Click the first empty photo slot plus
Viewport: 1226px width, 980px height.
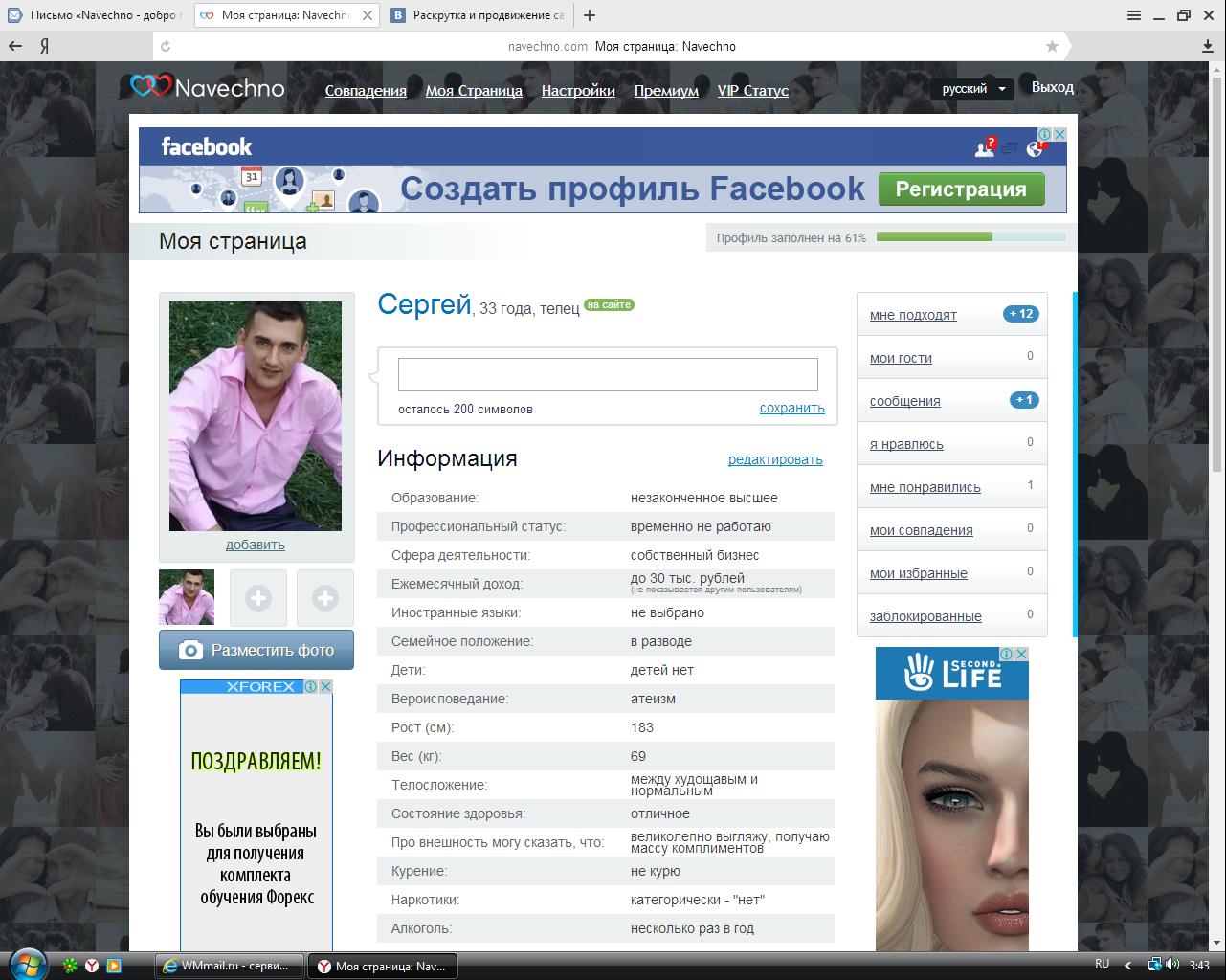point(258,598)
